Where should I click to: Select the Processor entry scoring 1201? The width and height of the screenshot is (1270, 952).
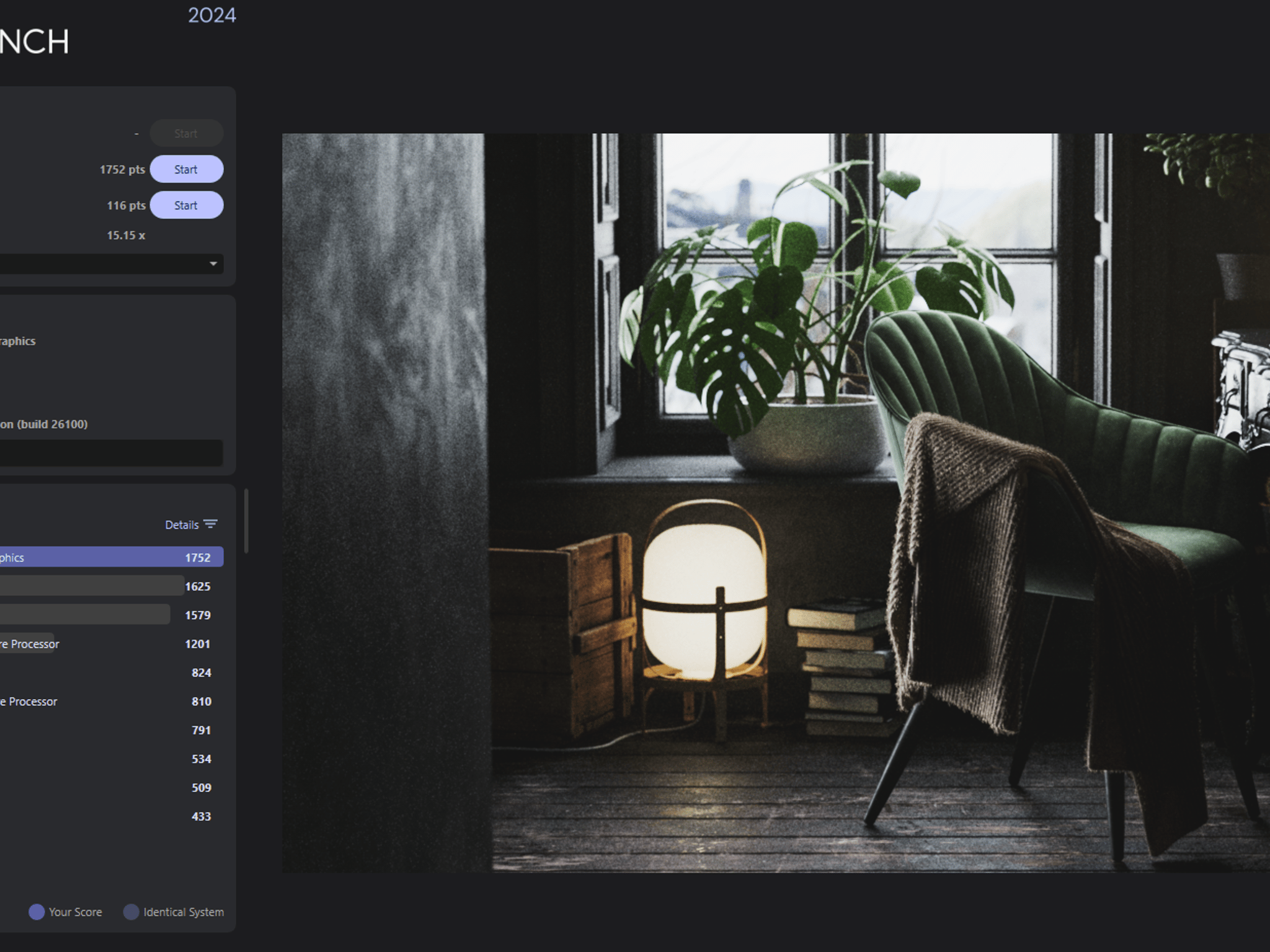[x=112, y=643]
